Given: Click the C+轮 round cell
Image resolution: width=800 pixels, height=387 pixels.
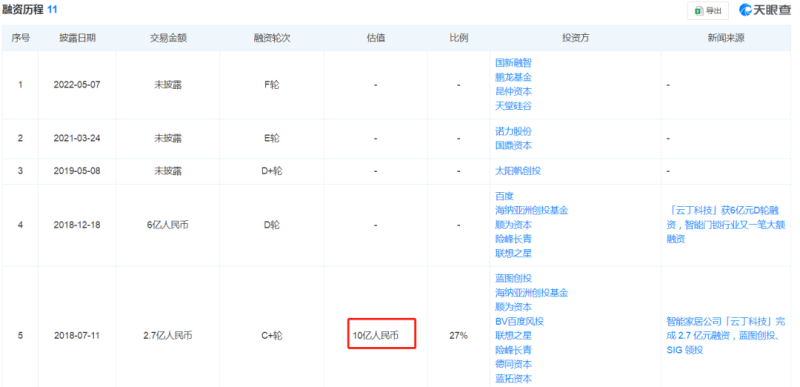Looking at the screenshot, I should (x=272, y=336).
